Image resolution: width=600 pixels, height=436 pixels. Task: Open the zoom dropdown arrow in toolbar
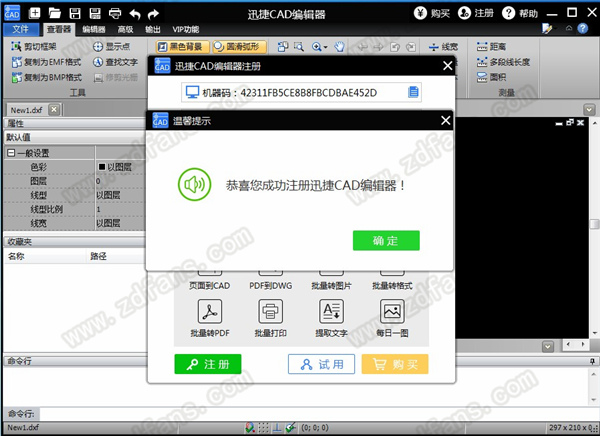(326, 47)
